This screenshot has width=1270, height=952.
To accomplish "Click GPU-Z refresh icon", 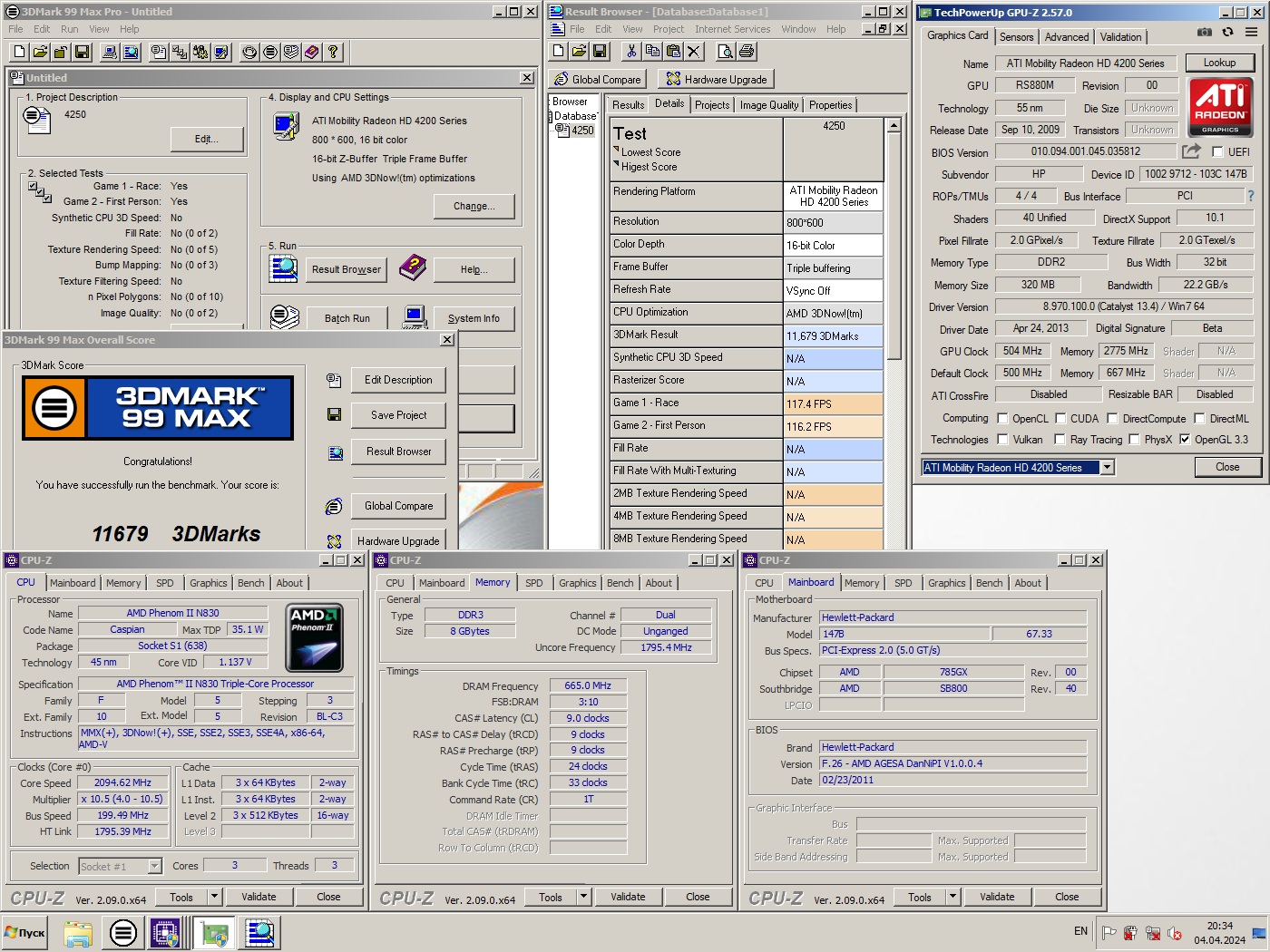I will 1227,32.
